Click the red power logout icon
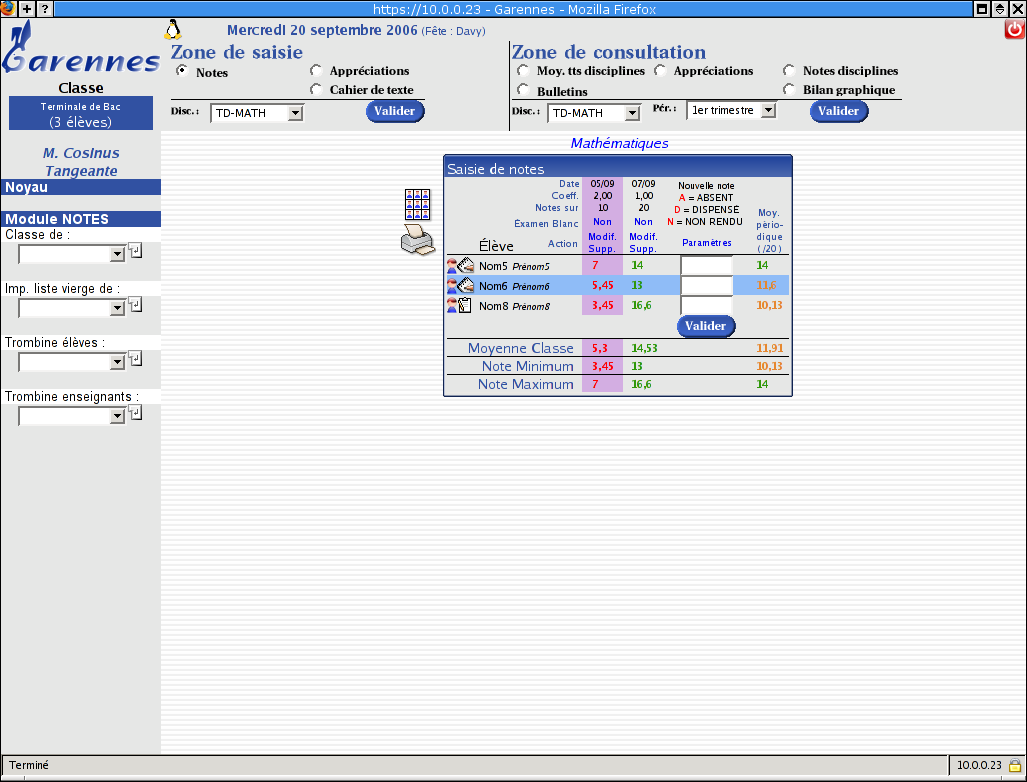The image size is (1027, 782). pos(1014,30)
